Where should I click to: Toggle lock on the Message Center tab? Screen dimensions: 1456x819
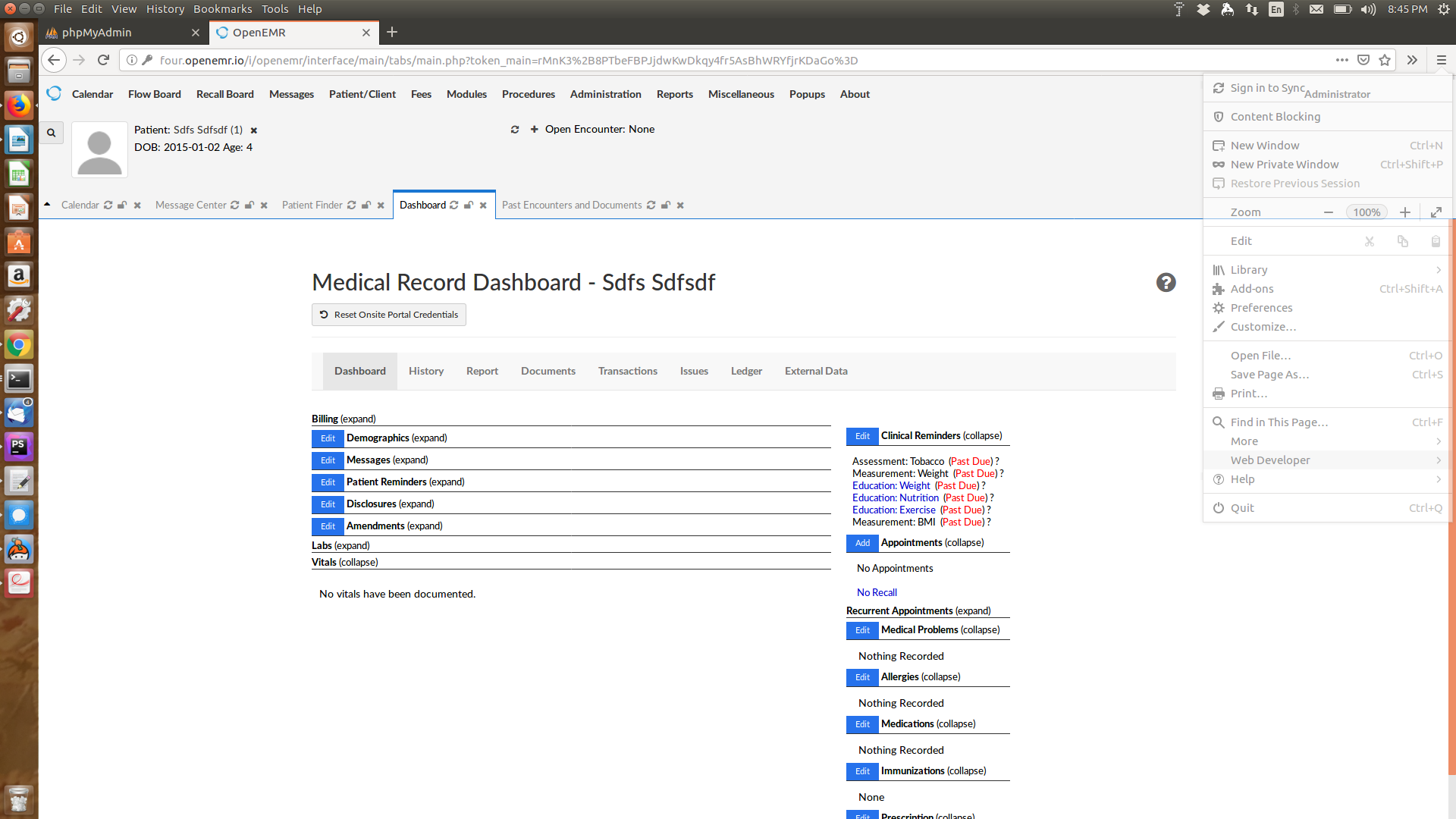click(x=249, y=206)
